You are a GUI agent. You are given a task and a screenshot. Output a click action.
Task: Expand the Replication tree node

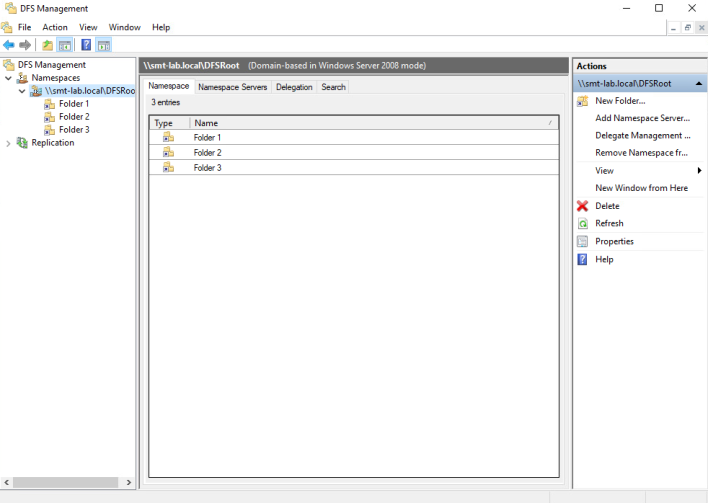tap(9, 143)
